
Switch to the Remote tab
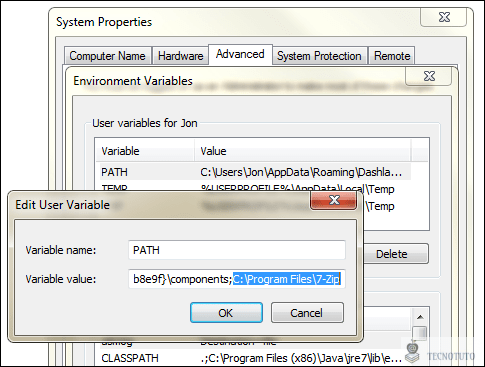392,56
